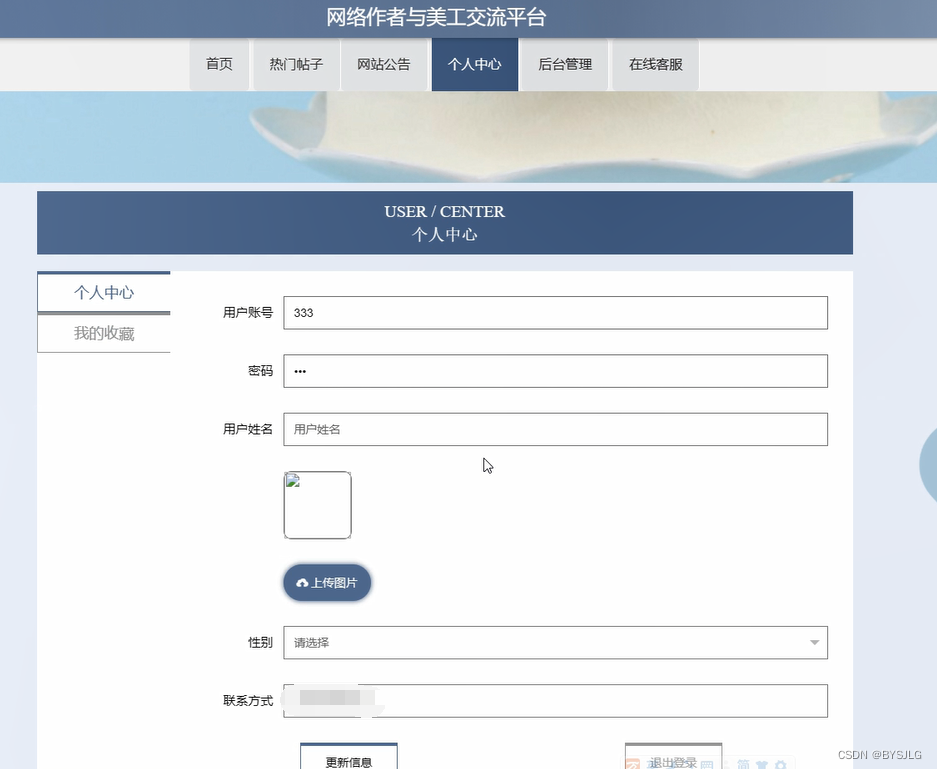
Task: Click the 联系方式 label
Action: [248, 700]
